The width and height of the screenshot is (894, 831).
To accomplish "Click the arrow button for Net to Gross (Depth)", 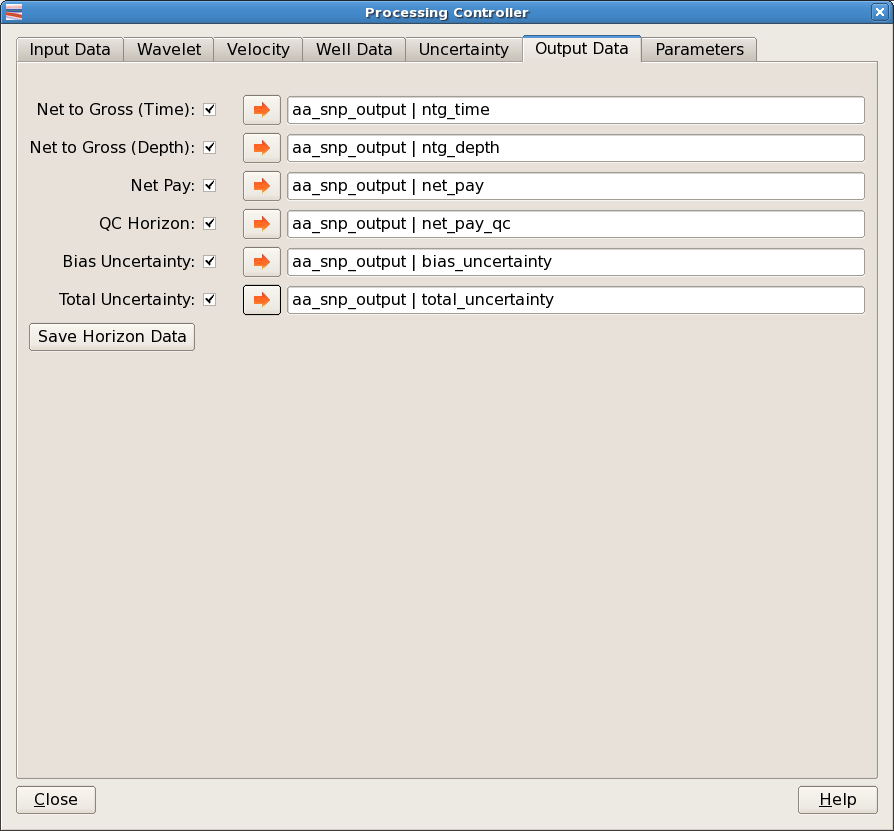I will tap(262, 148).
